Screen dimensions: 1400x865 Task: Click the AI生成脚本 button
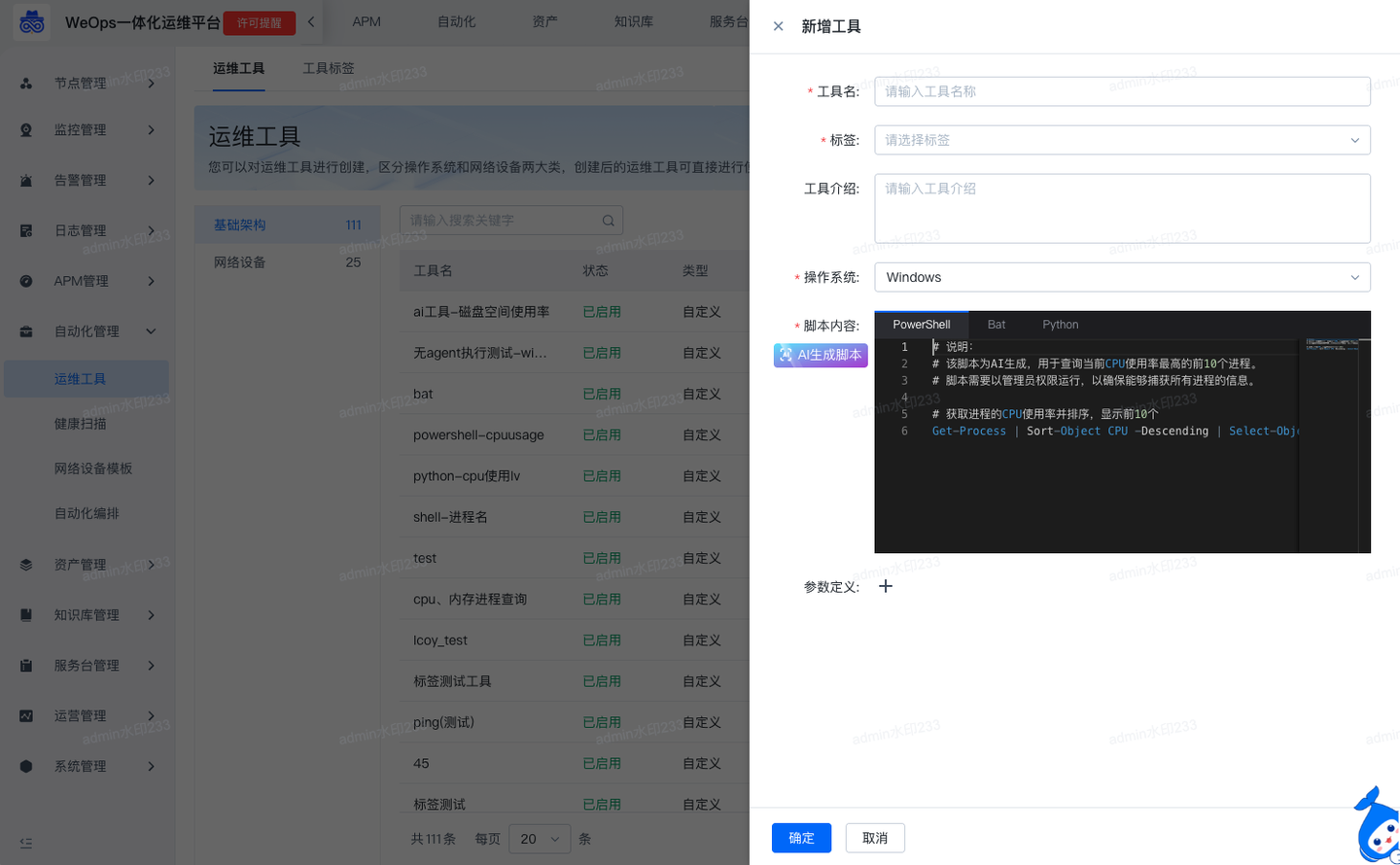point(820,355)
